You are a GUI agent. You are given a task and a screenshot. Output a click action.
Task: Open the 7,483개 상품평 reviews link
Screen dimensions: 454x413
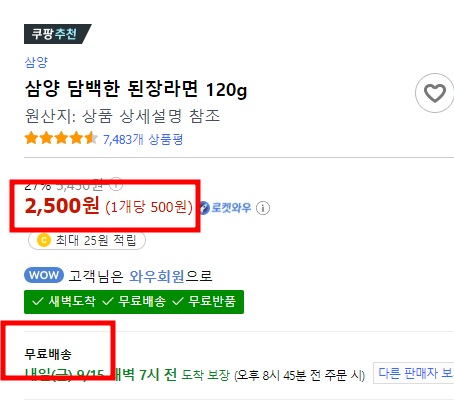pos(143,139)
